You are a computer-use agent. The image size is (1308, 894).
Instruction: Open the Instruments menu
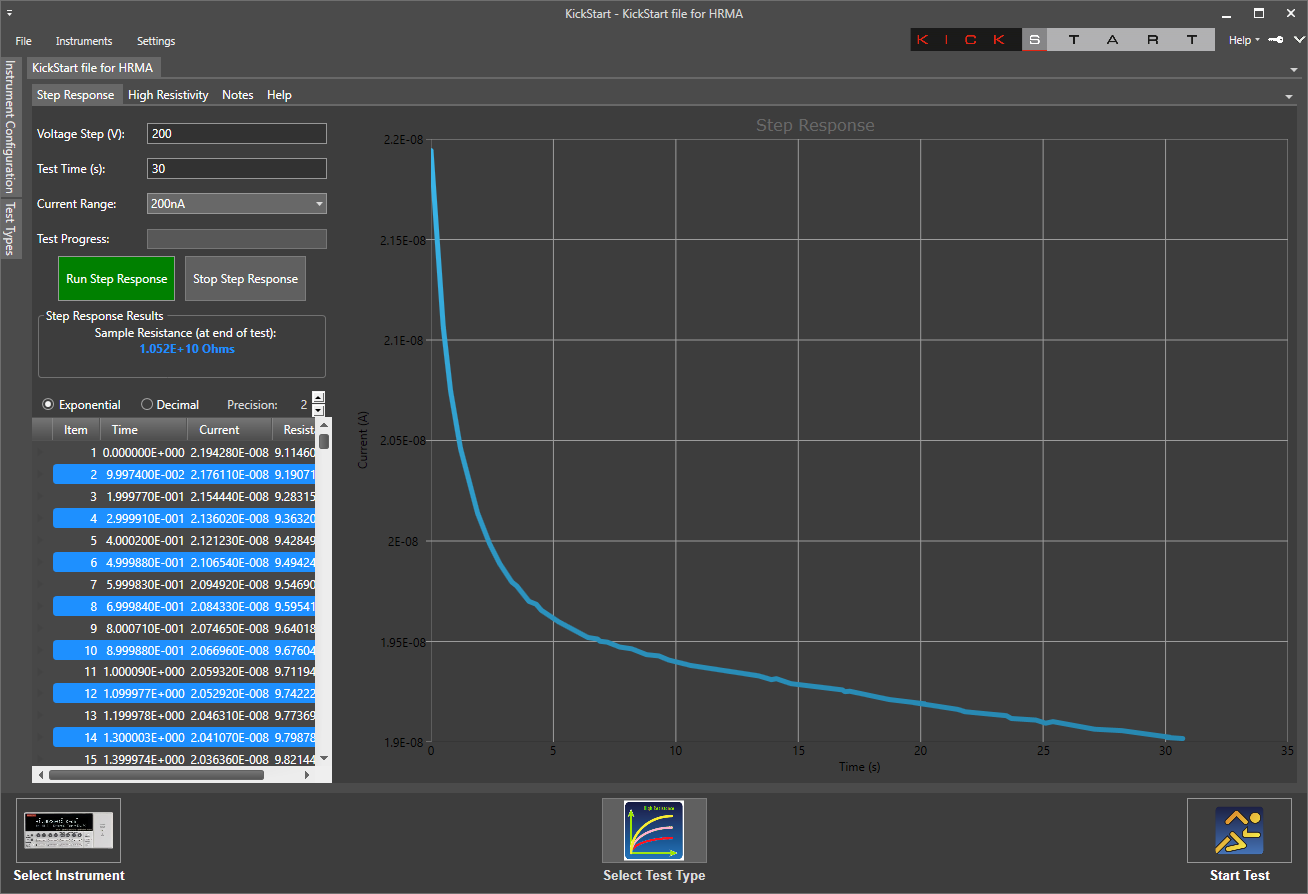(84, 41)
